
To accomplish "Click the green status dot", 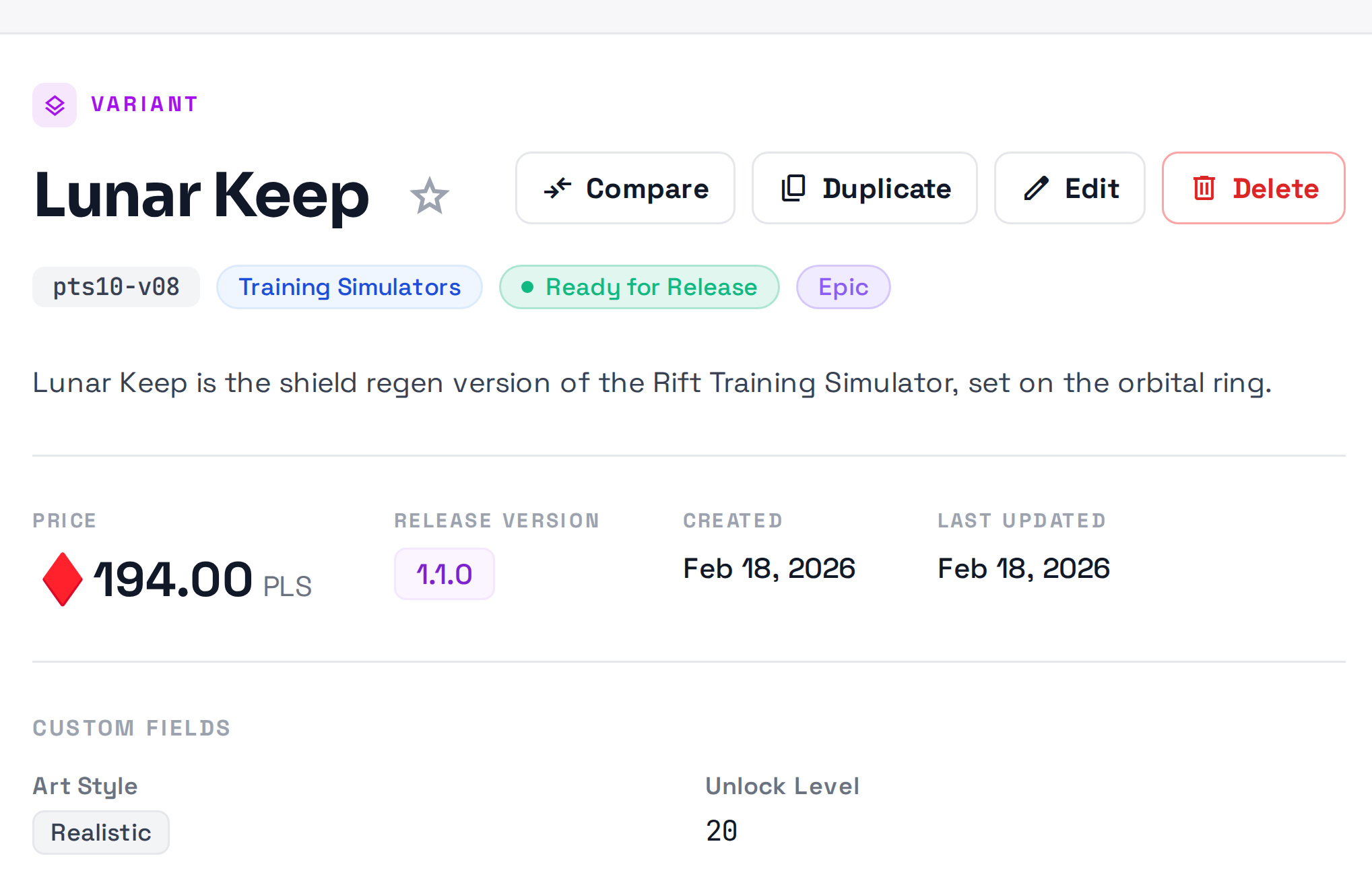I will click(x=527, y=288).
